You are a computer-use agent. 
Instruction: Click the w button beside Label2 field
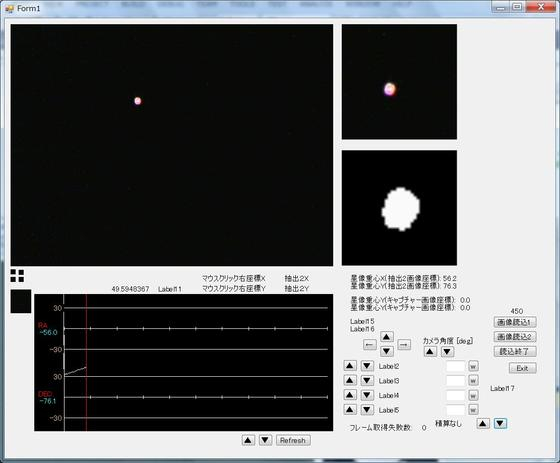(x=473, y=366)
